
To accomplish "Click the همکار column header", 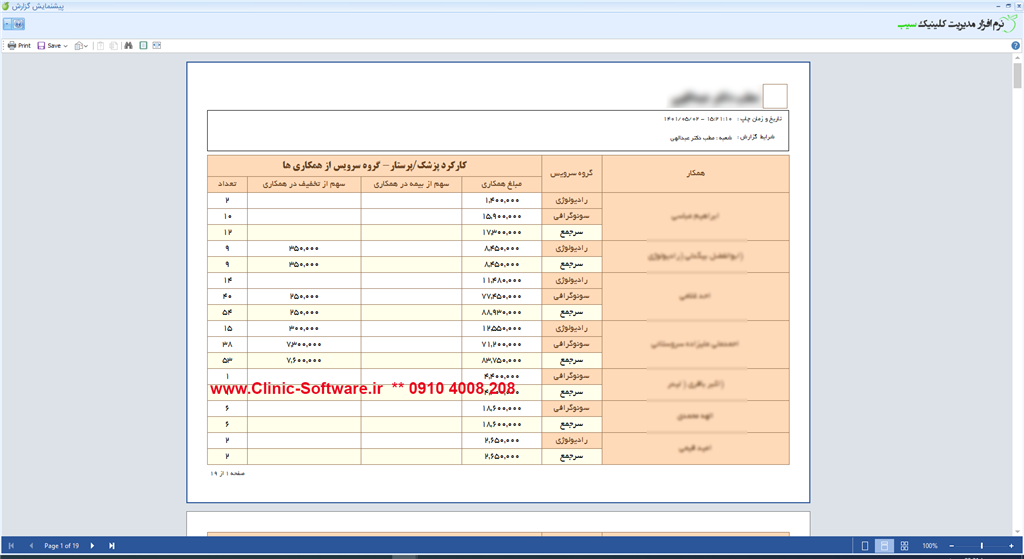I will tap(696, 174).
